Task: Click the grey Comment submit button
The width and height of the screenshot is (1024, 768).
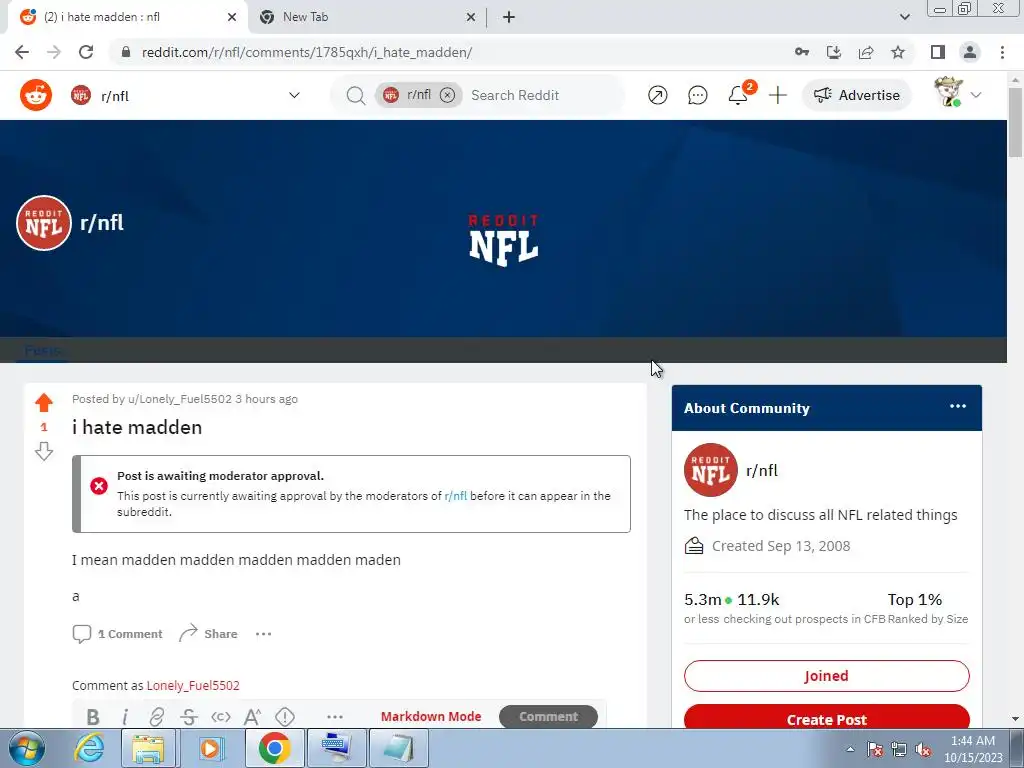Action: pyautogui.click(x=549, y=716)
